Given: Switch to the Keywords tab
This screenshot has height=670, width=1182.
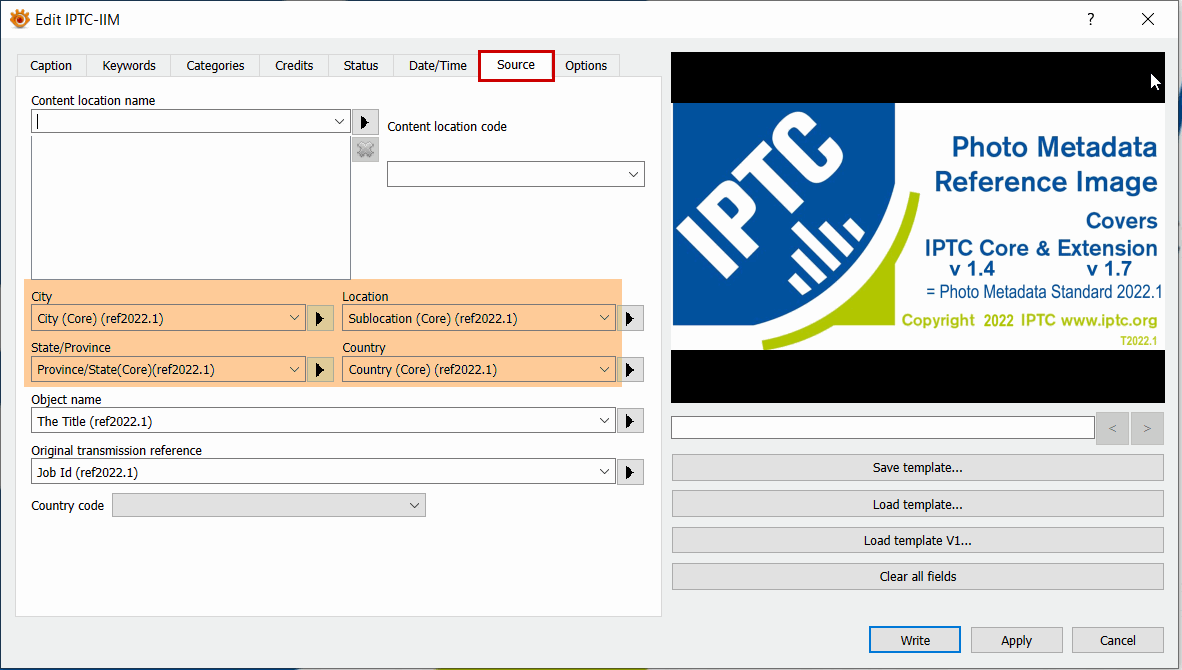Looking at the screenshot, I should pos(129,66).
